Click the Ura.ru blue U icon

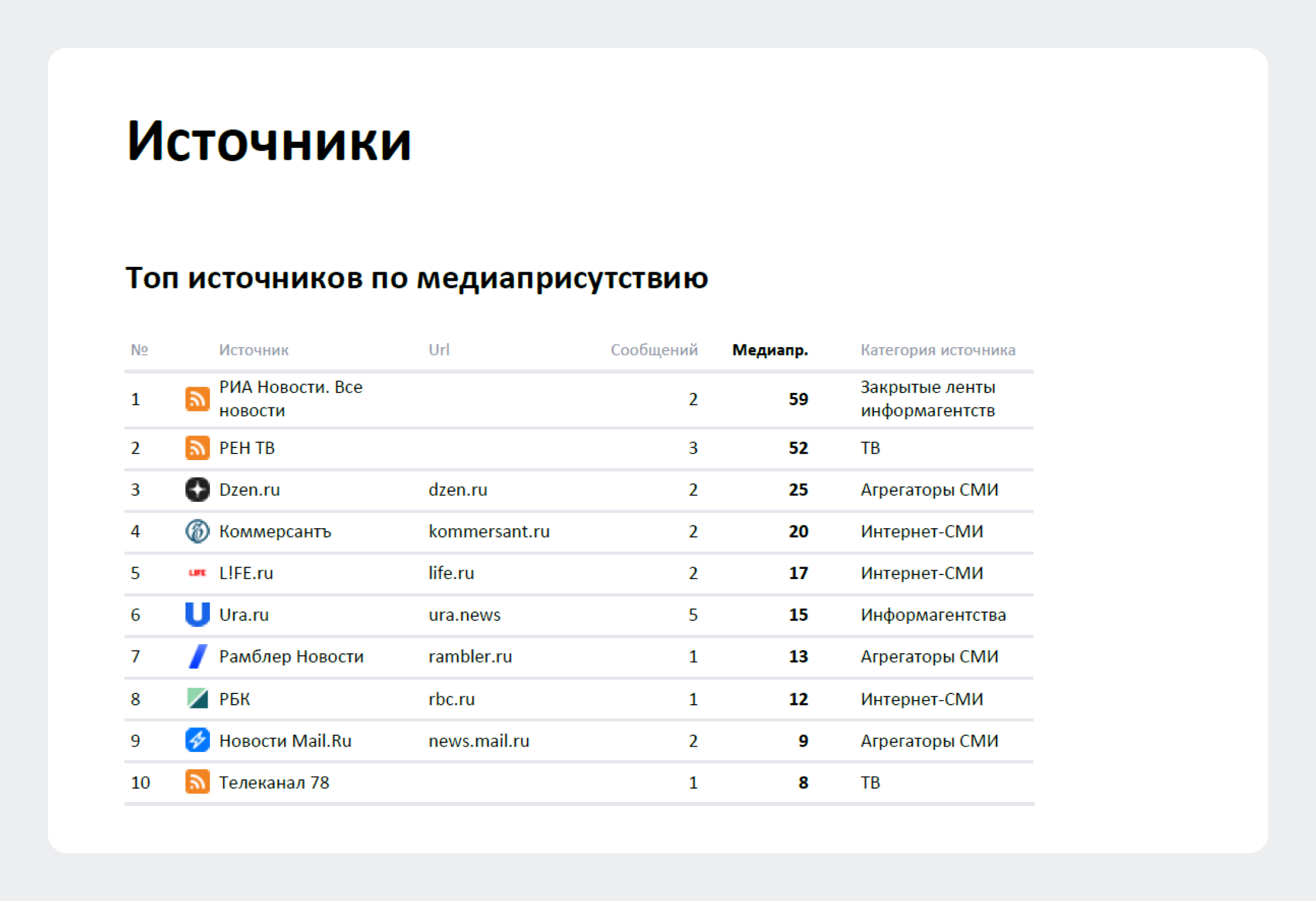tap(197, 614)
